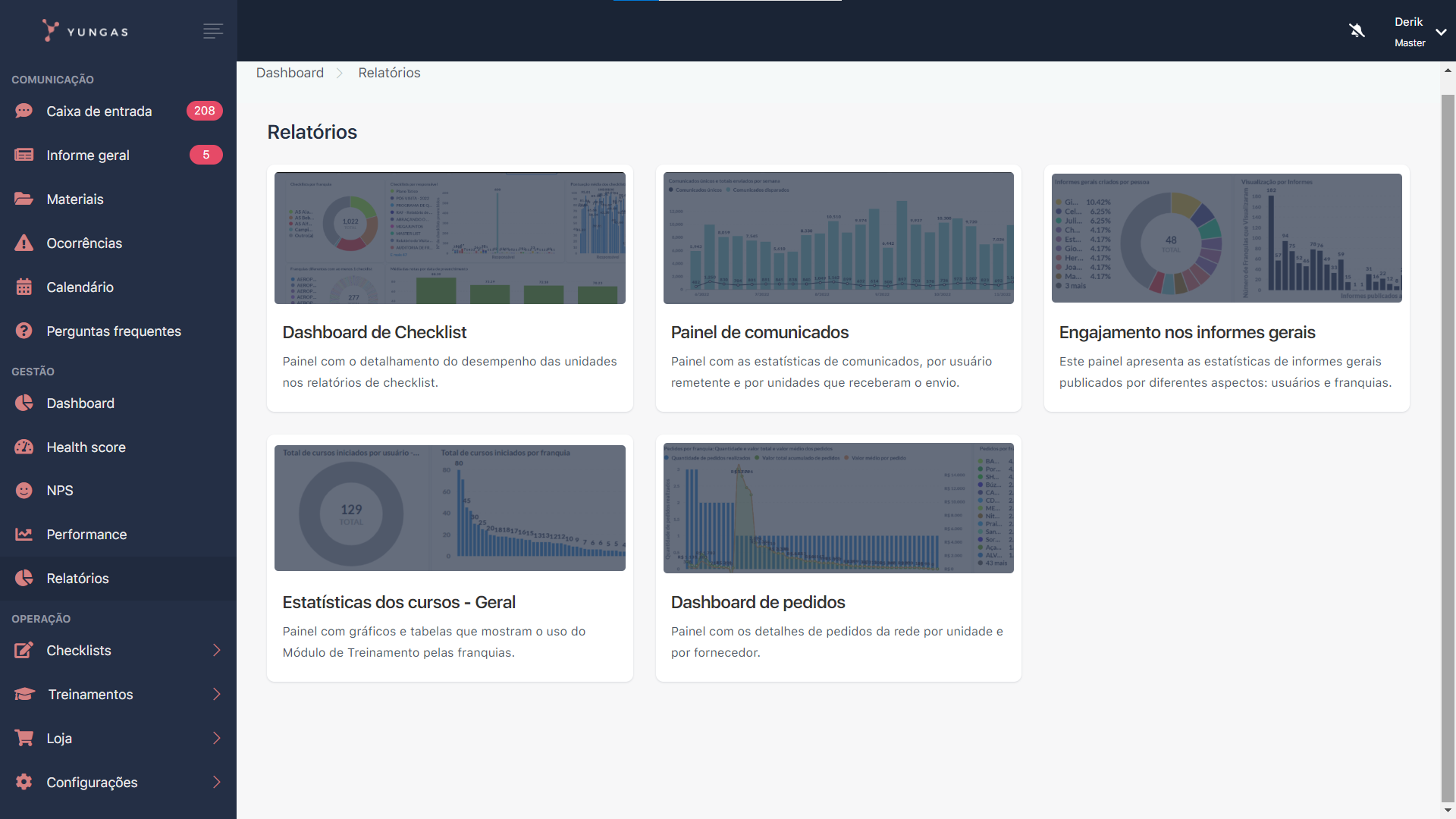The width and height of the screenshot is (1456, 819).
Task: Click the Ocorrências warning triangle icon
Action: [x=24, y=243]
